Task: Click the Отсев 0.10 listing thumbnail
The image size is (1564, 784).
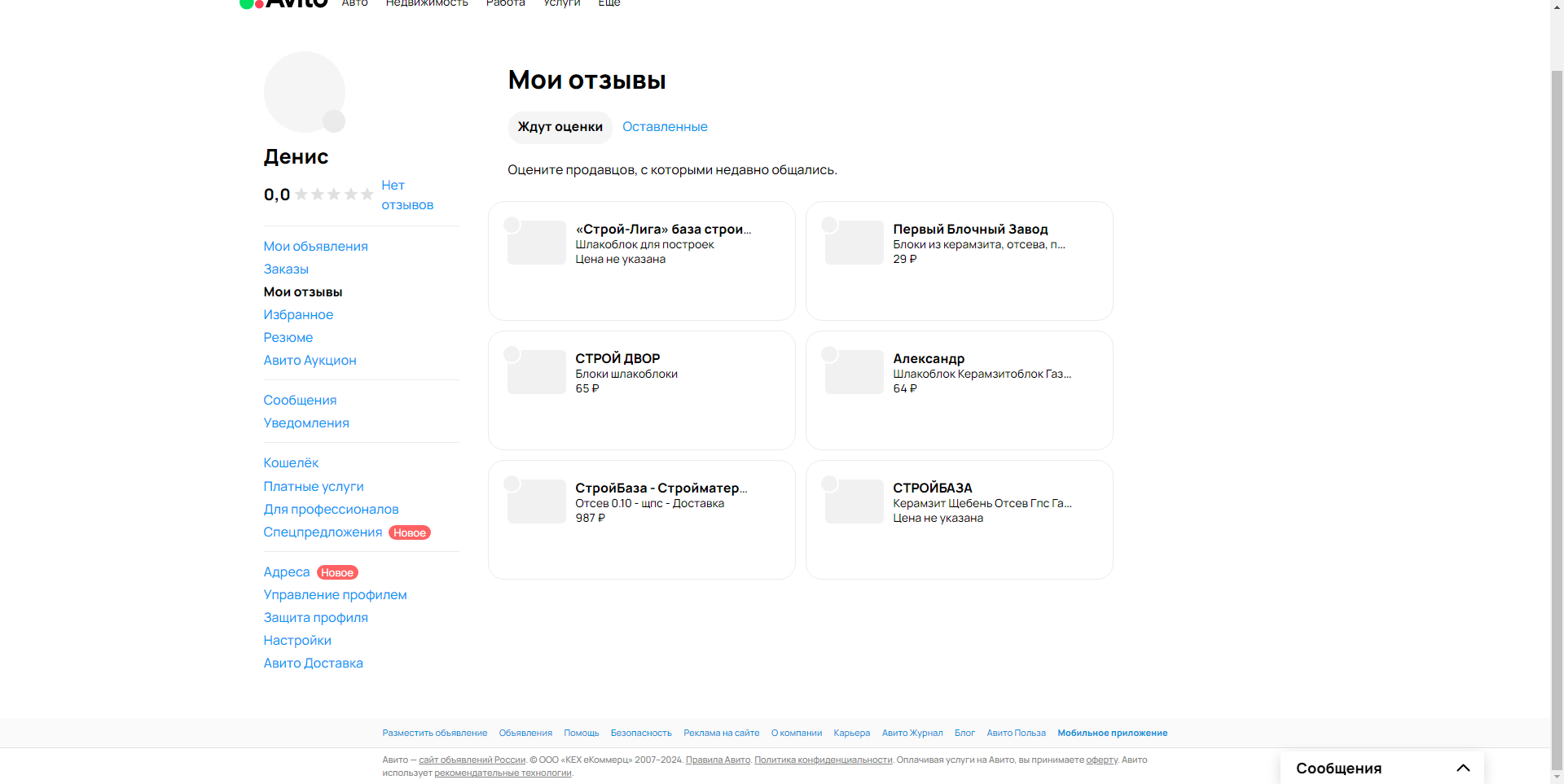Action: point(537,501)
